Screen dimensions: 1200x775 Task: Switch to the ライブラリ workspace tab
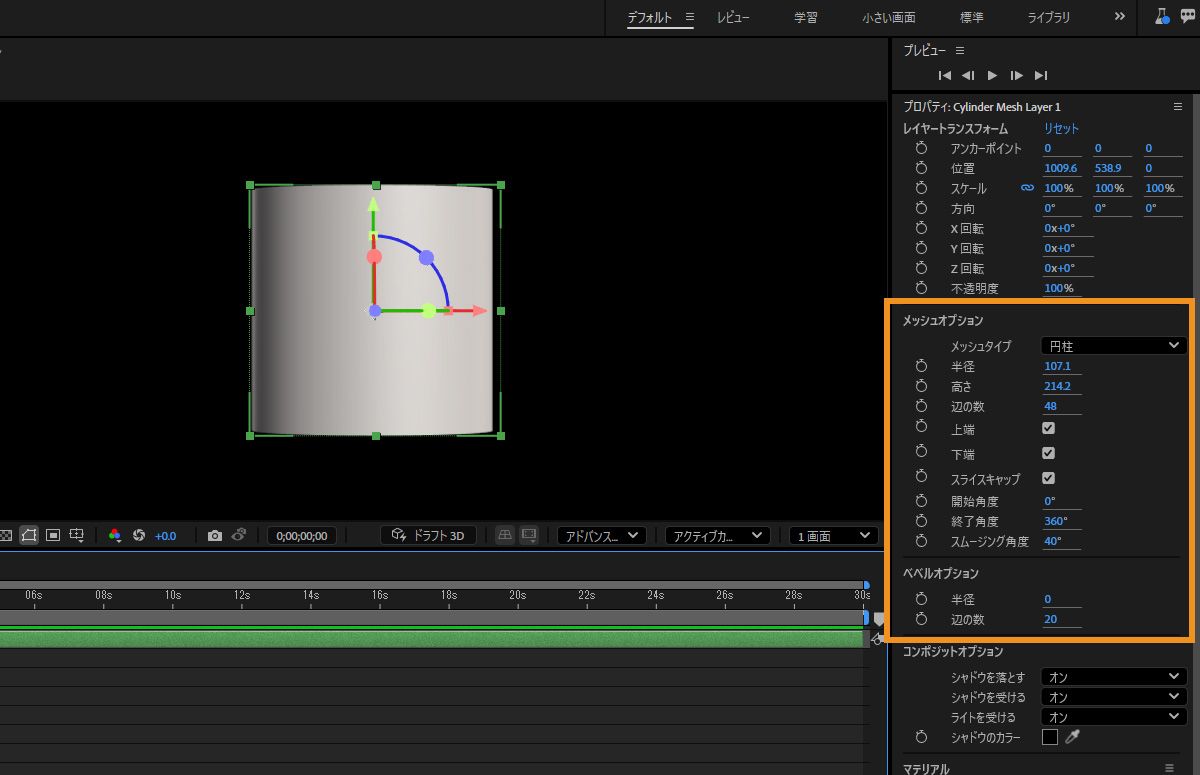tap(1048, 18)
